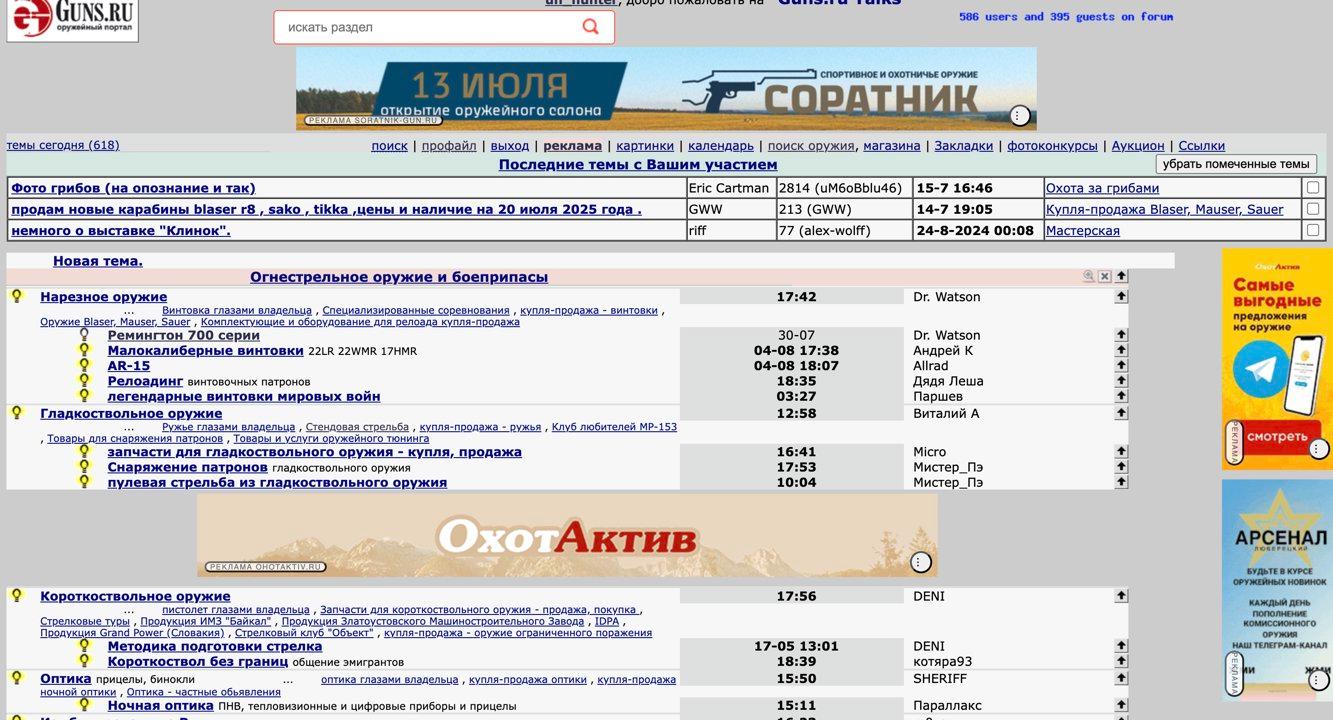Open Мастерская forum link
The image size is (1333, 720).
[1082, 231]
